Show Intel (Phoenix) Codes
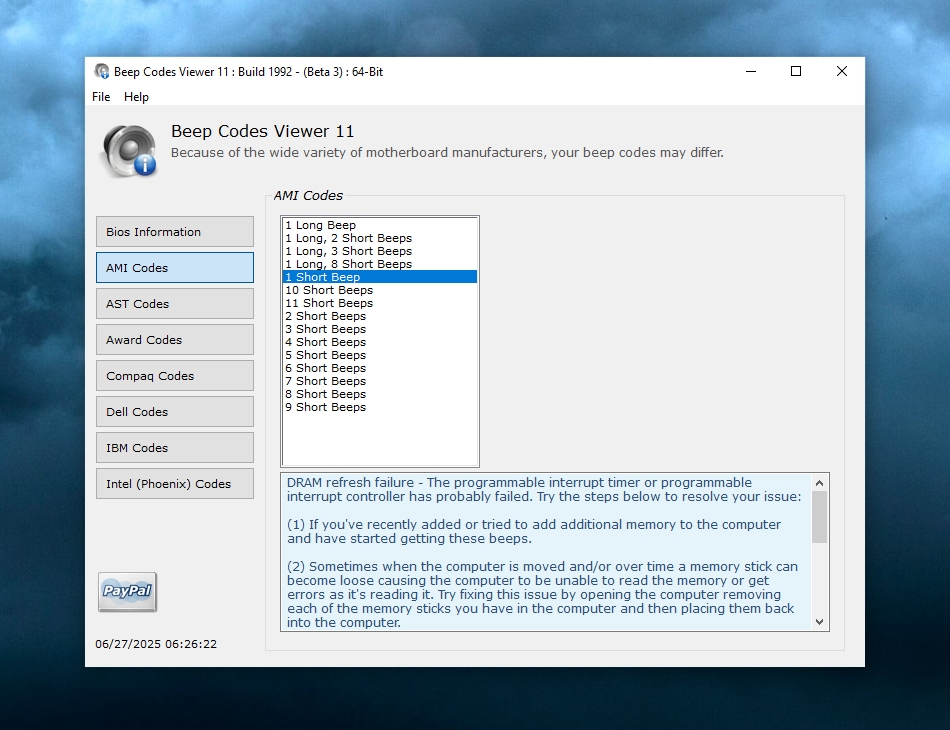The width and height of the screenshot is (950, 730). [x=174, y=484]
